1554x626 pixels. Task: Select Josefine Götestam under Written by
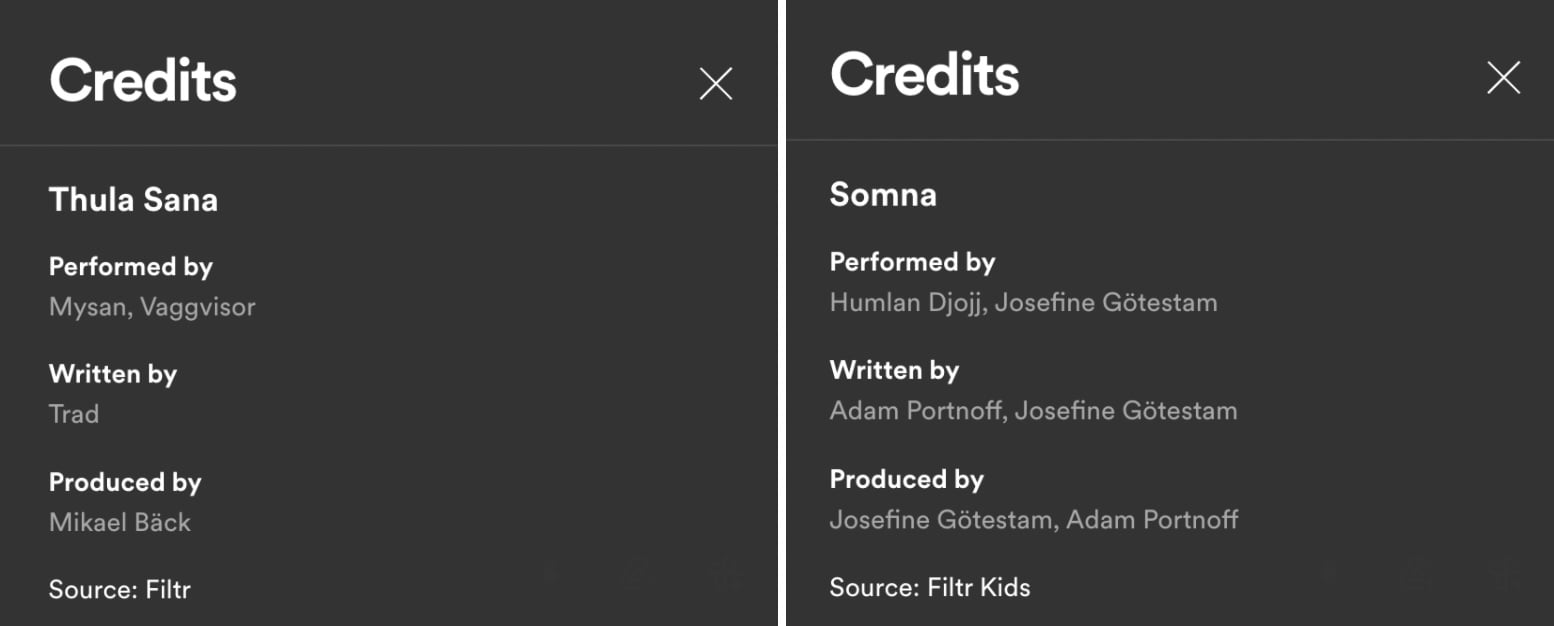1126,411
